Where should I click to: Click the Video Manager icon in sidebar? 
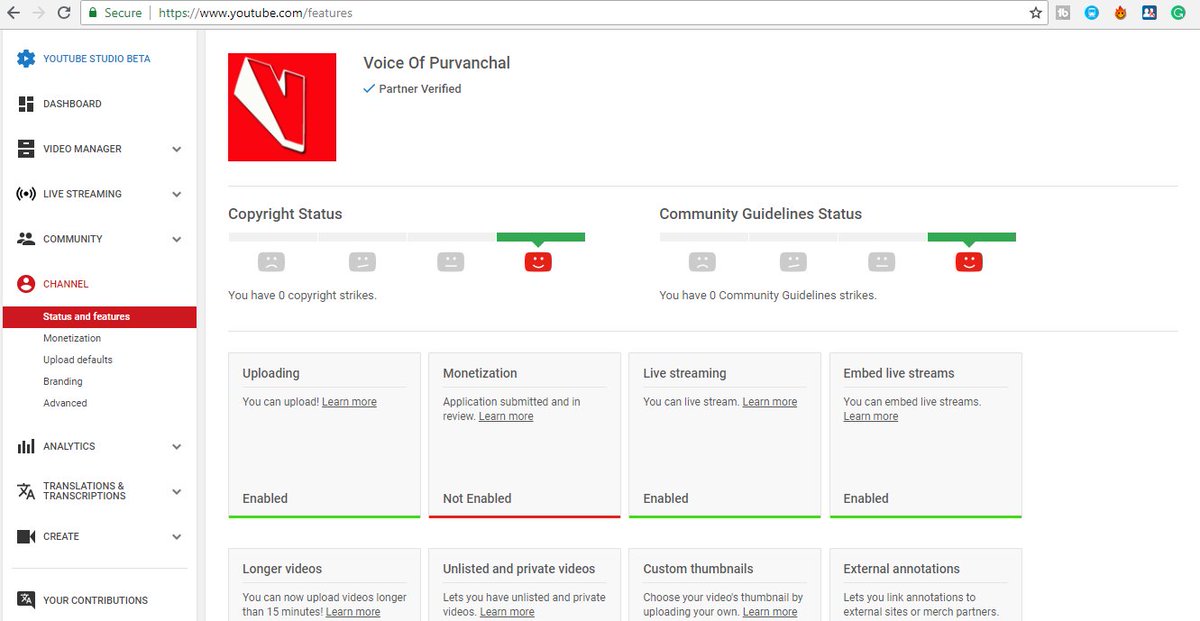(x=26, y=149)
